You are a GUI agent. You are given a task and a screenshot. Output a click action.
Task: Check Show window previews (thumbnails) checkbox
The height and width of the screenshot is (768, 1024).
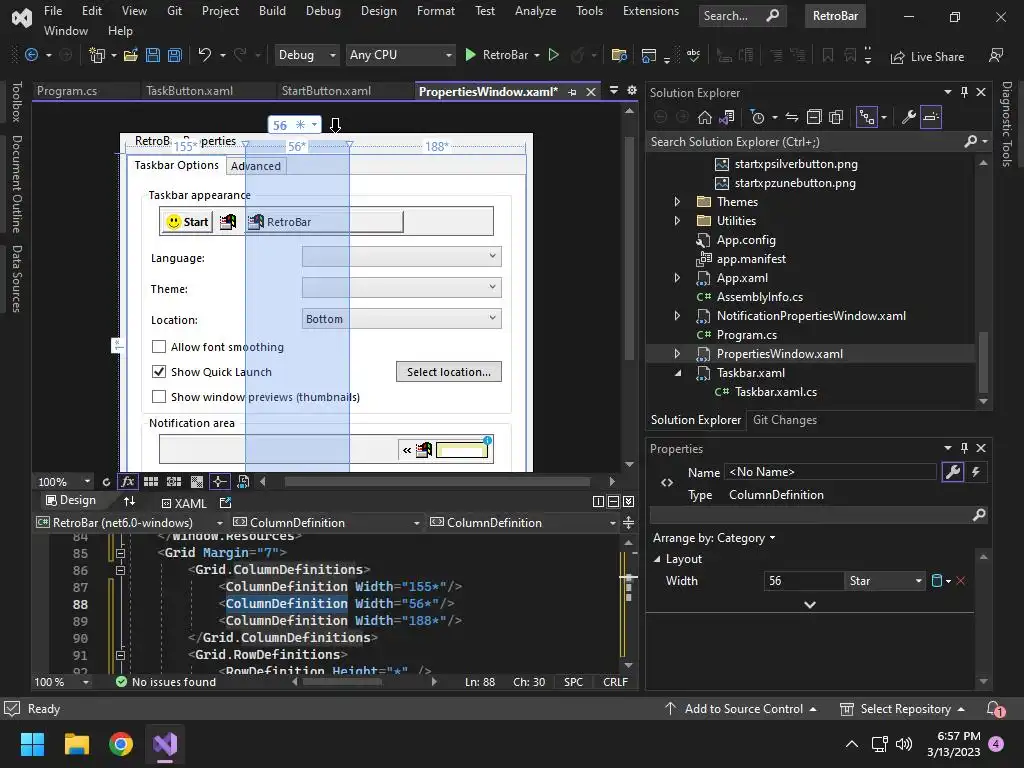pyautogui.click(x=159, y=396)
